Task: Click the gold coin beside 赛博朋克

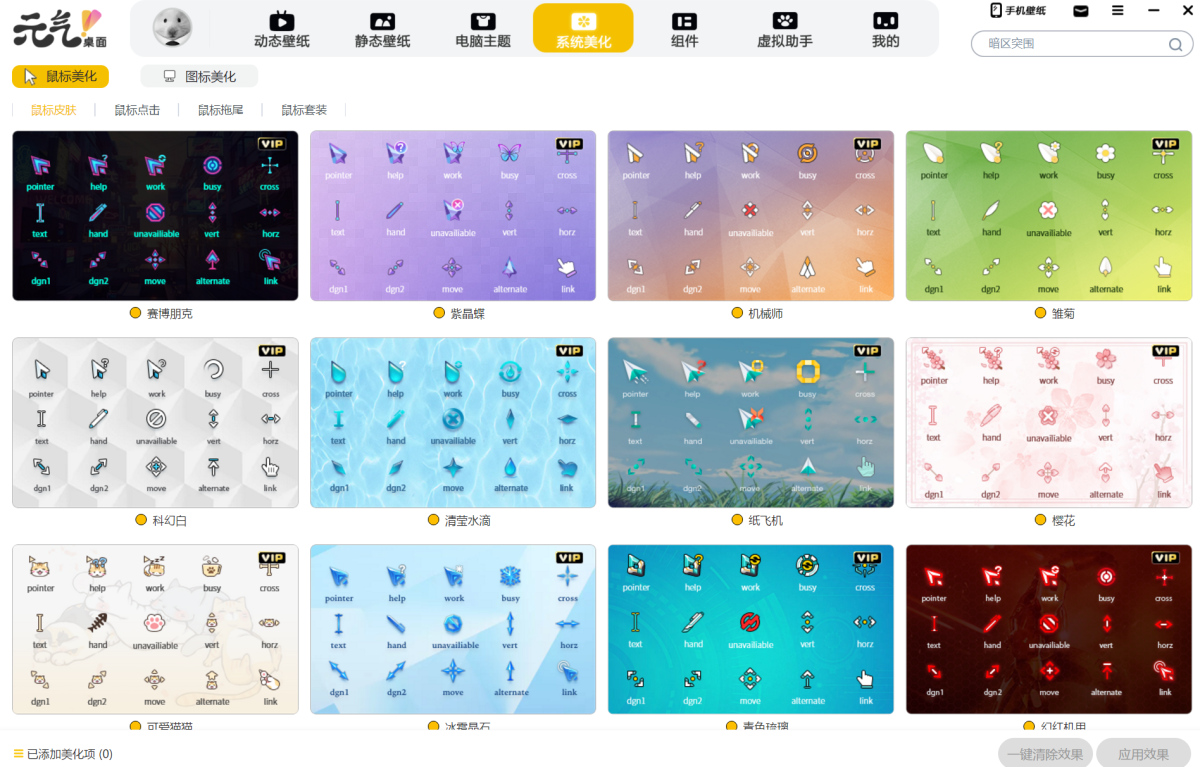Action: tap(135, 313)
